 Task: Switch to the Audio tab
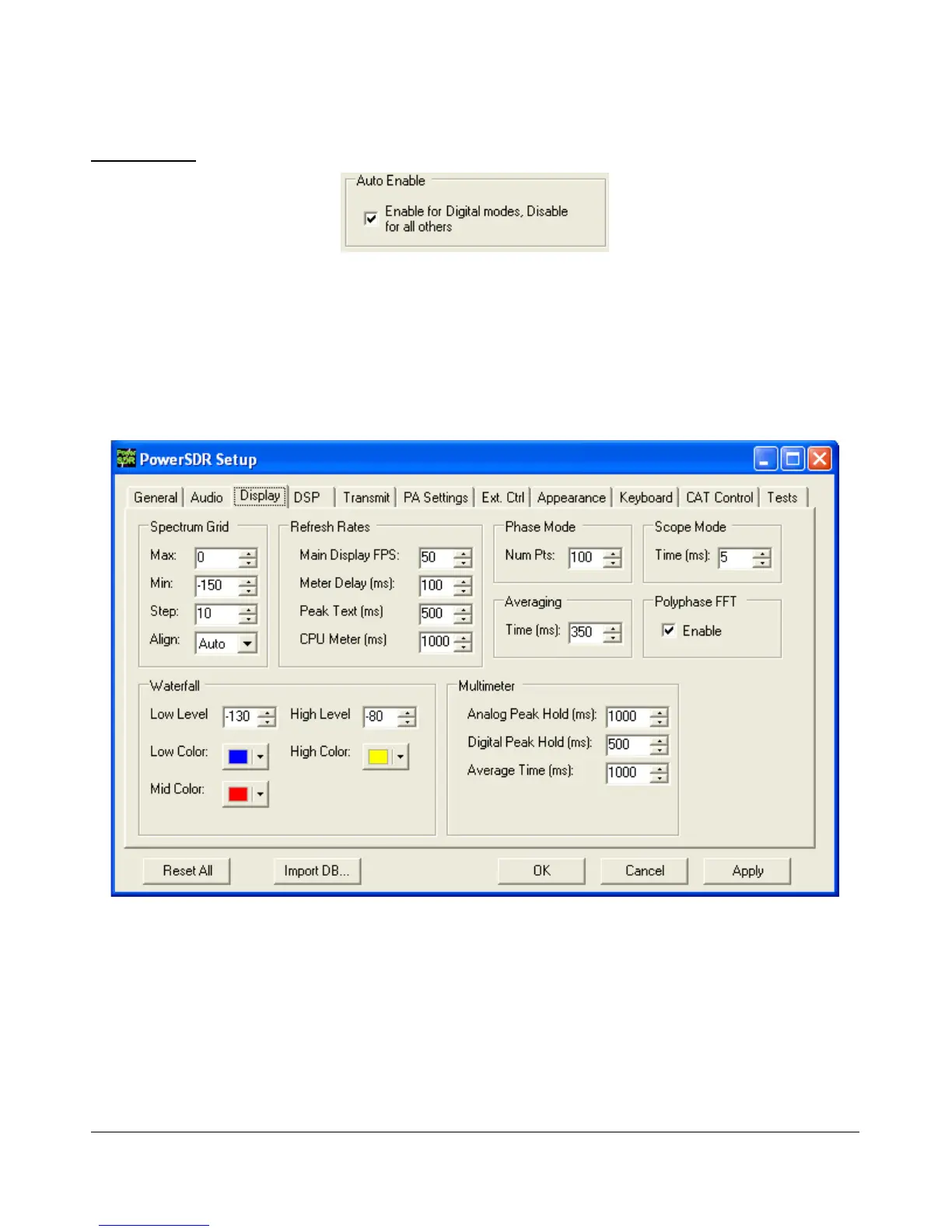click(207, 498)
